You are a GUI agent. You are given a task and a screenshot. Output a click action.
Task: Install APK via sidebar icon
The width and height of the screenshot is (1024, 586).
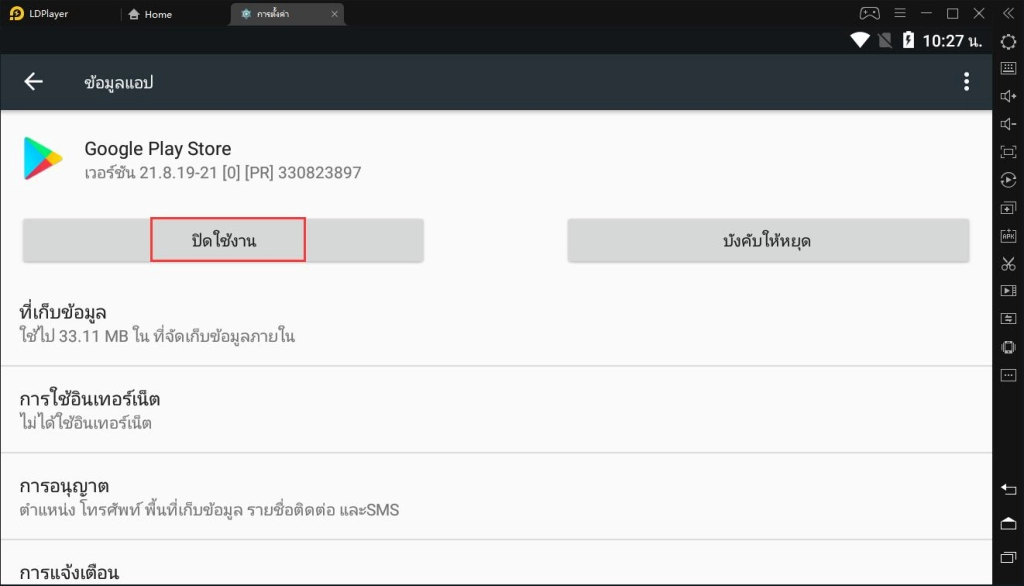pos(1008,236)
